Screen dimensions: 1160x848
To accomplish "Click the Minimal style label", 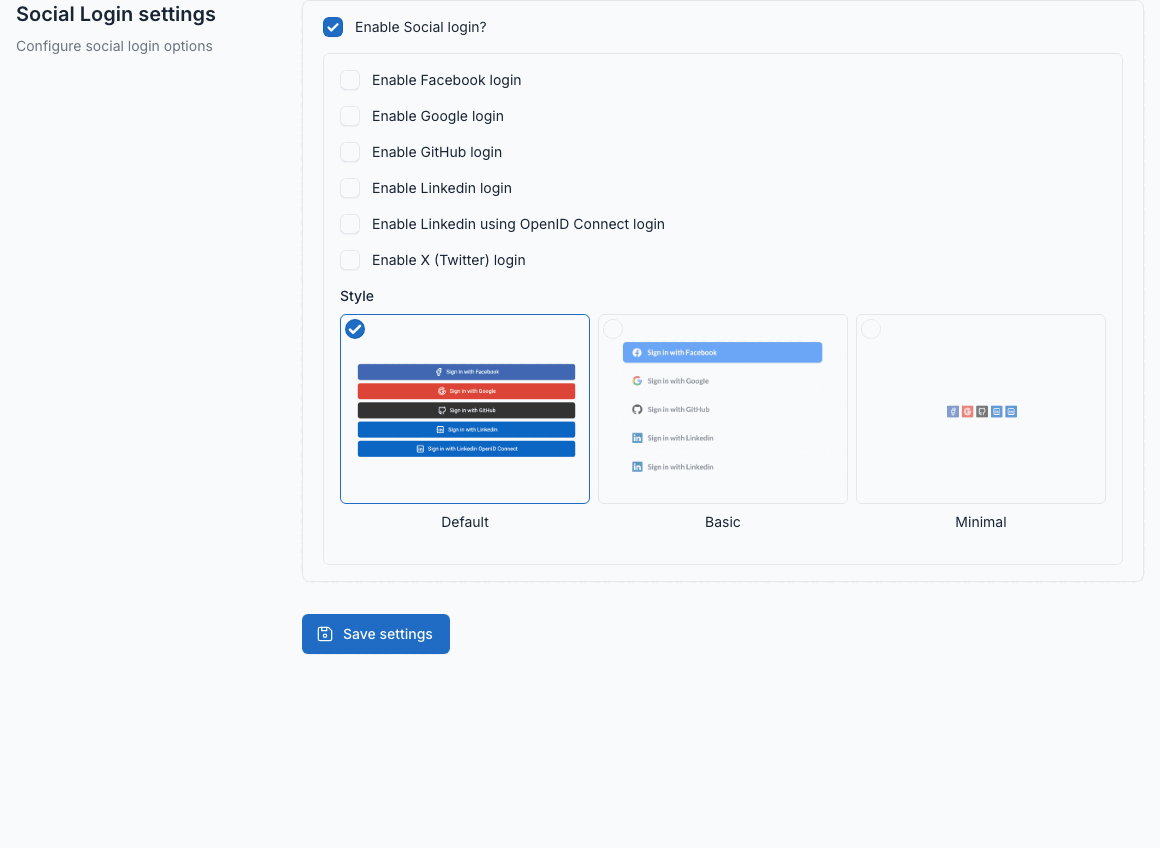I will coord(981,522).
